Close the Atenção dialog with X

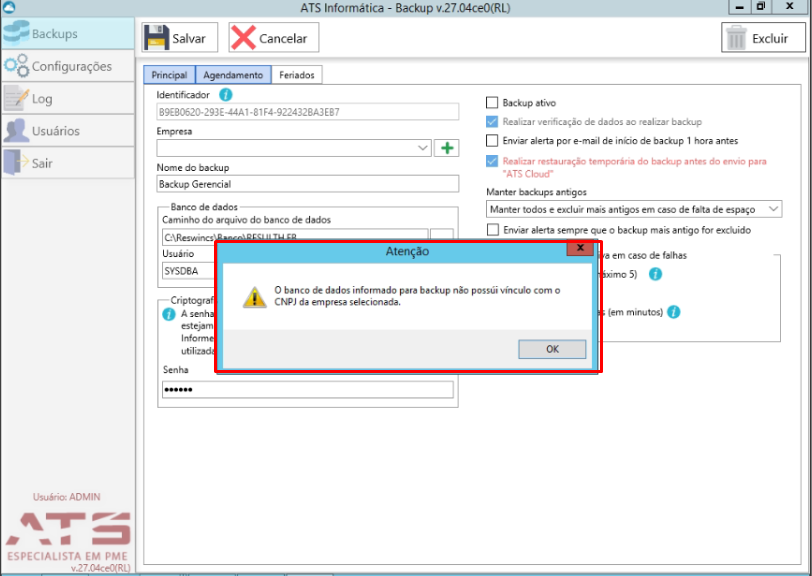(580, 248)
